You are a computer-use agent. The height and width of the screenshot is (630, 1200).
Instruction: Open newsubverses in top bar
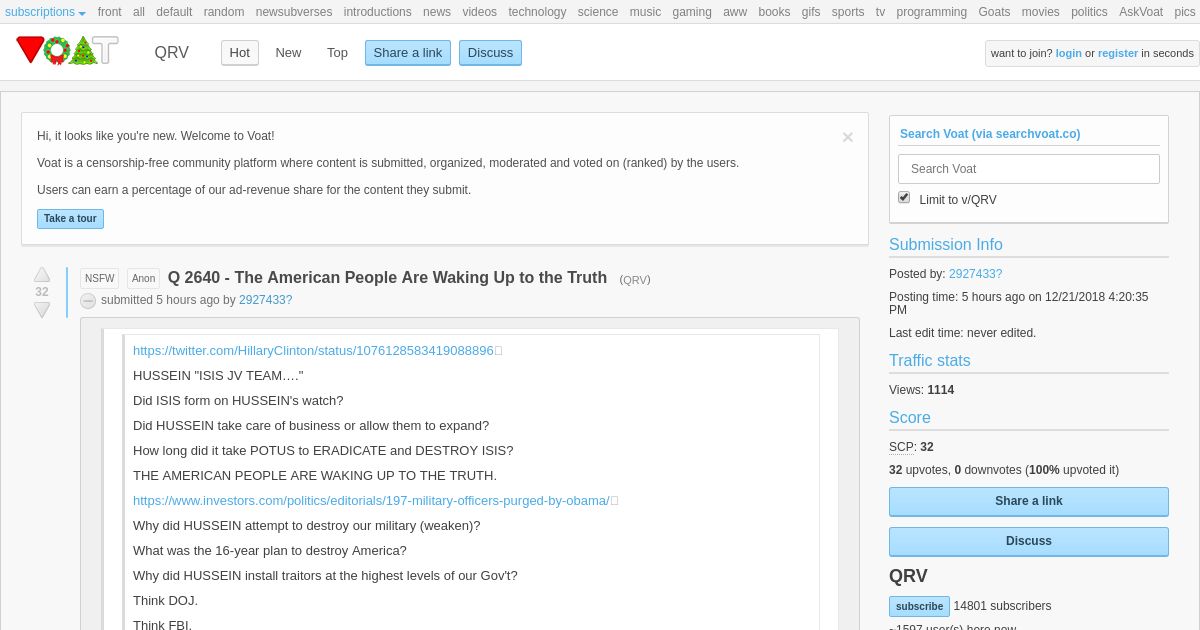pyautogui.click(x=294, y=12)
